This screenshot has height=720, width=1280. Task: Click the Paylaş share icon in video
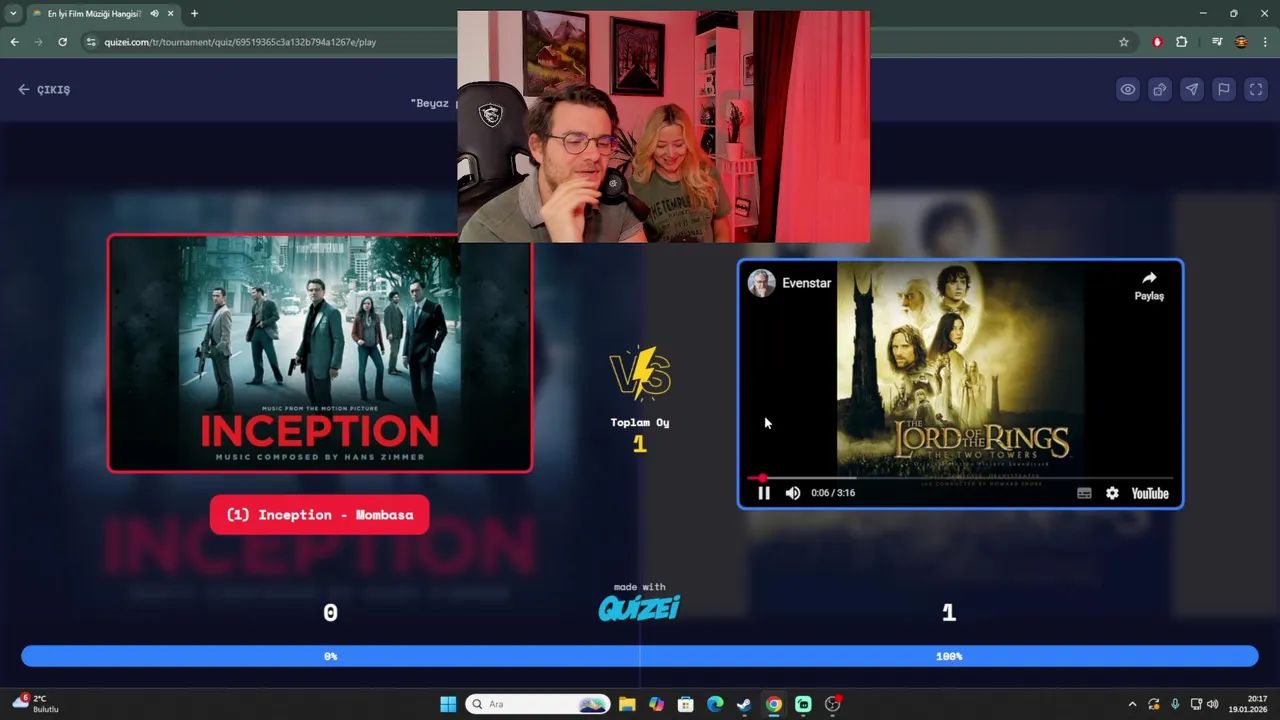pos(1149,285)
